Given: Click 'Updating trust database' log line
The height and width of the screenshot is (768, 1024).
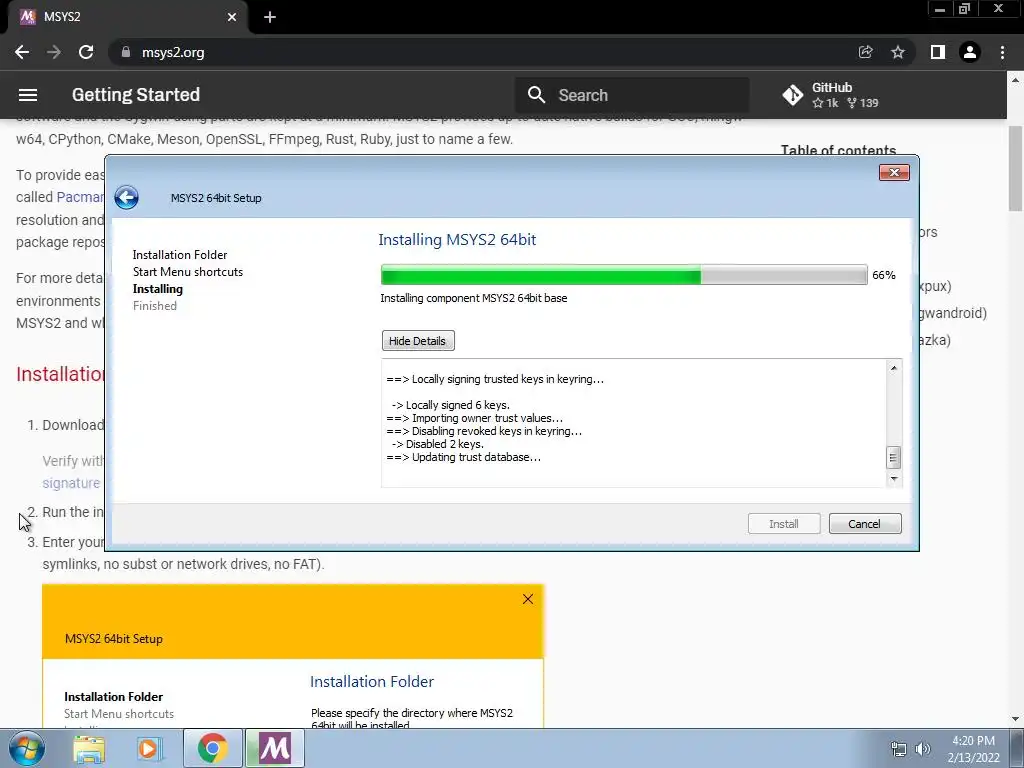Looking at the screenshot, I should coord(464,457).
